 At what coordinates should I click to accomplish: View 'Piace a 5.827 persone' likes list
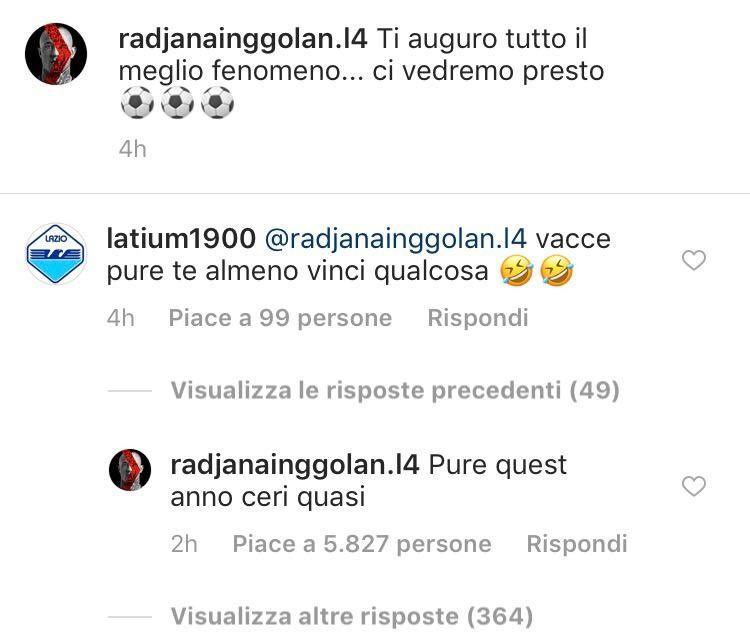tap(362, 544)
